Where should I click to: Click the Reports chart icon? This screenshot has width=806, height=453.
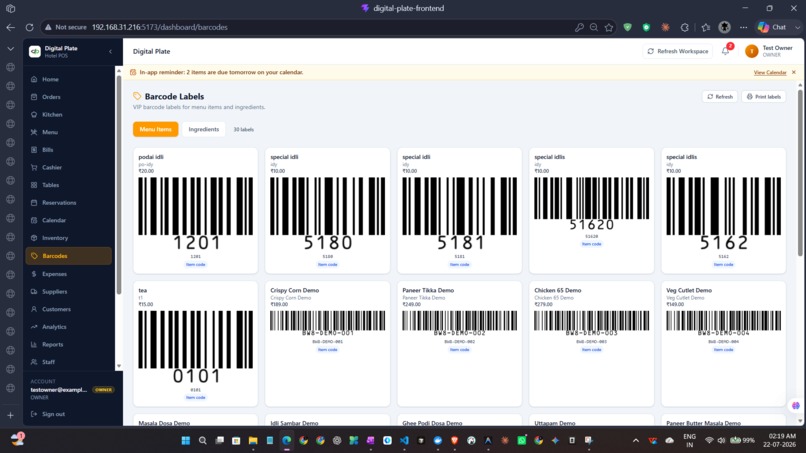[x=34, y=345]
